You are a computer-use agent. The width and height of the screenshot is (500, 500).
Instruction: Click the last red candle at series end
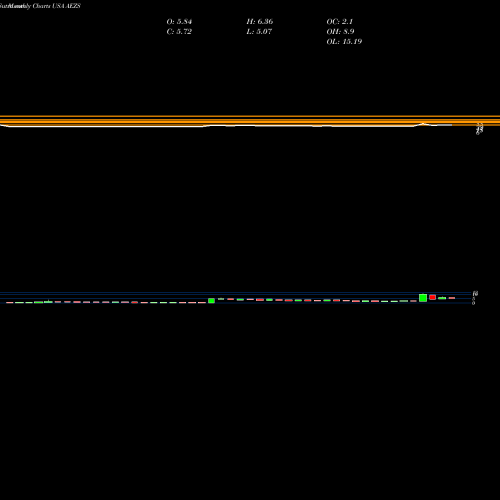pos(452,298)
